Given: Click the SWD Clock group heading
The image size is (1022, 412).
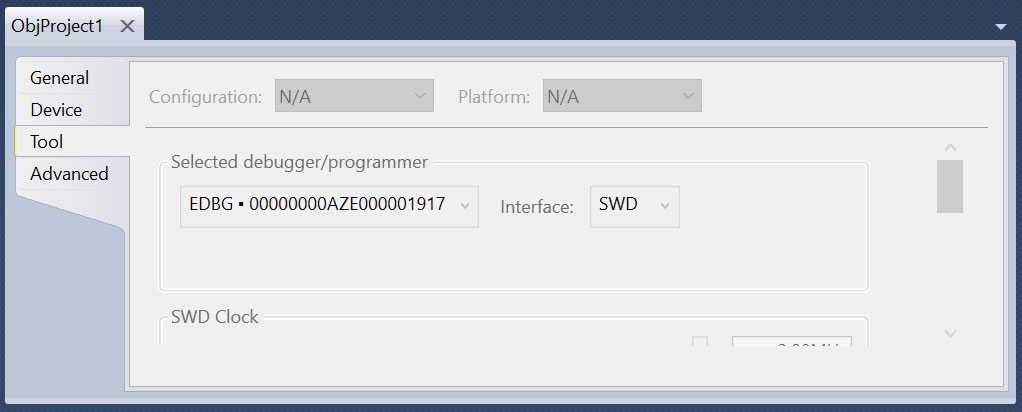Looking at the screenshot, I should pyautogui.click(x=215, y=317).
